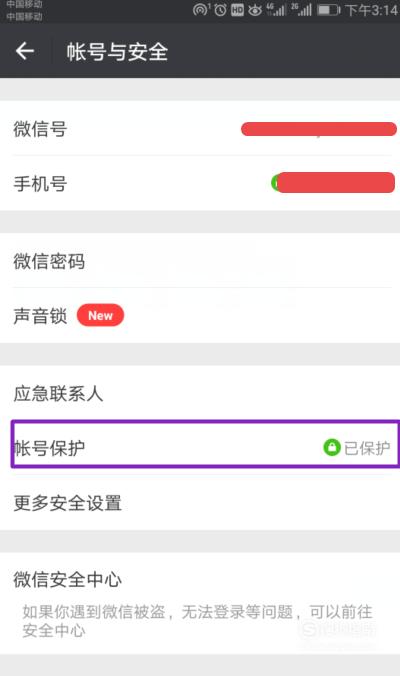Open the 手机号 setting
This screenshot has height=676, width=400.
tap(200, 183)
